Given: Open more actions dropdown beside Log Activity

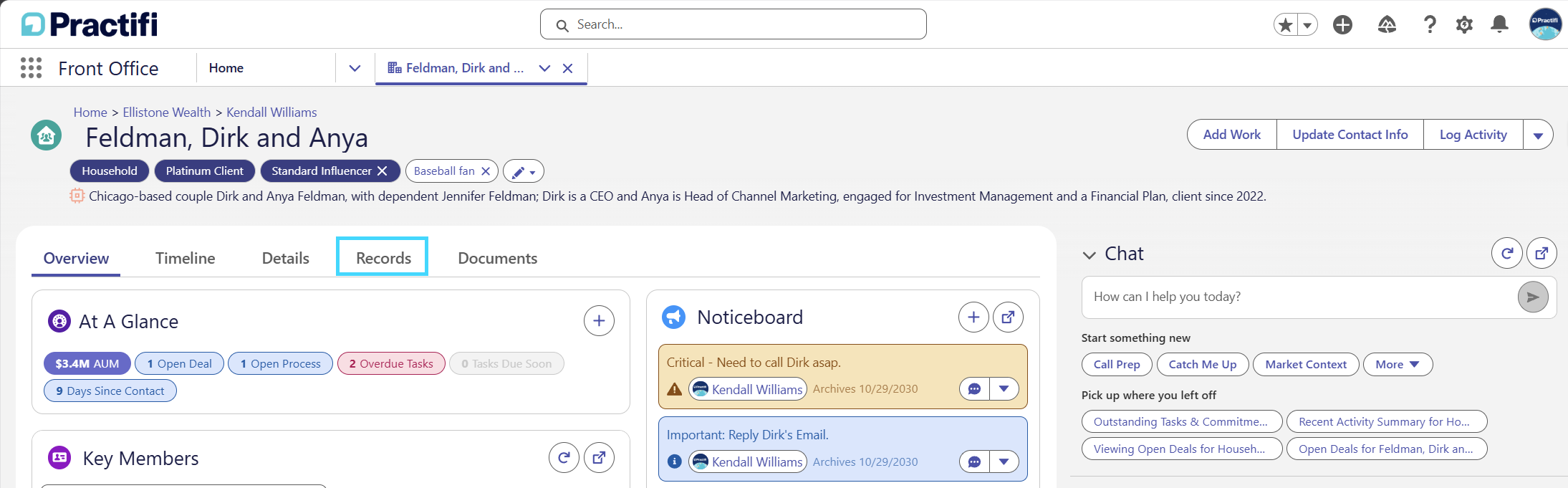Looking at the screenshot, I should 1538,135.
